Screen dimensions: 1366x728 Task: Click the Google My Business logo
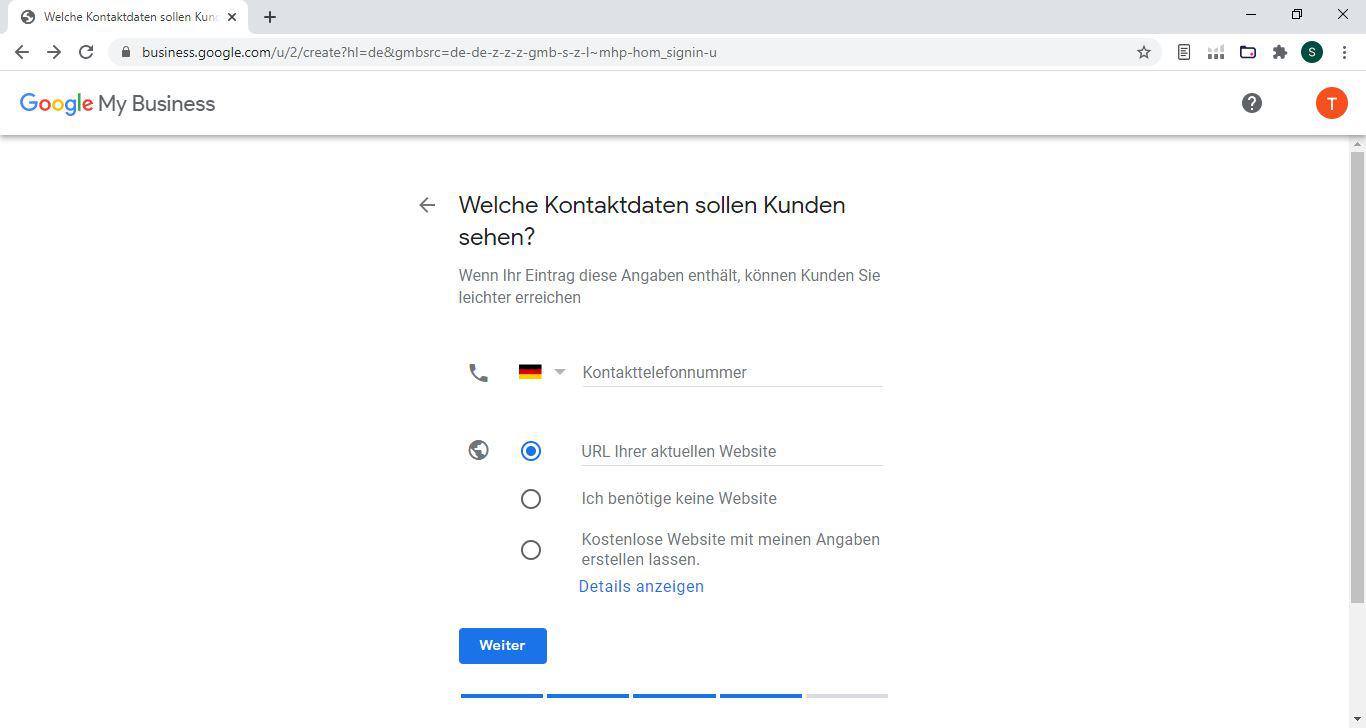(117, 104)
